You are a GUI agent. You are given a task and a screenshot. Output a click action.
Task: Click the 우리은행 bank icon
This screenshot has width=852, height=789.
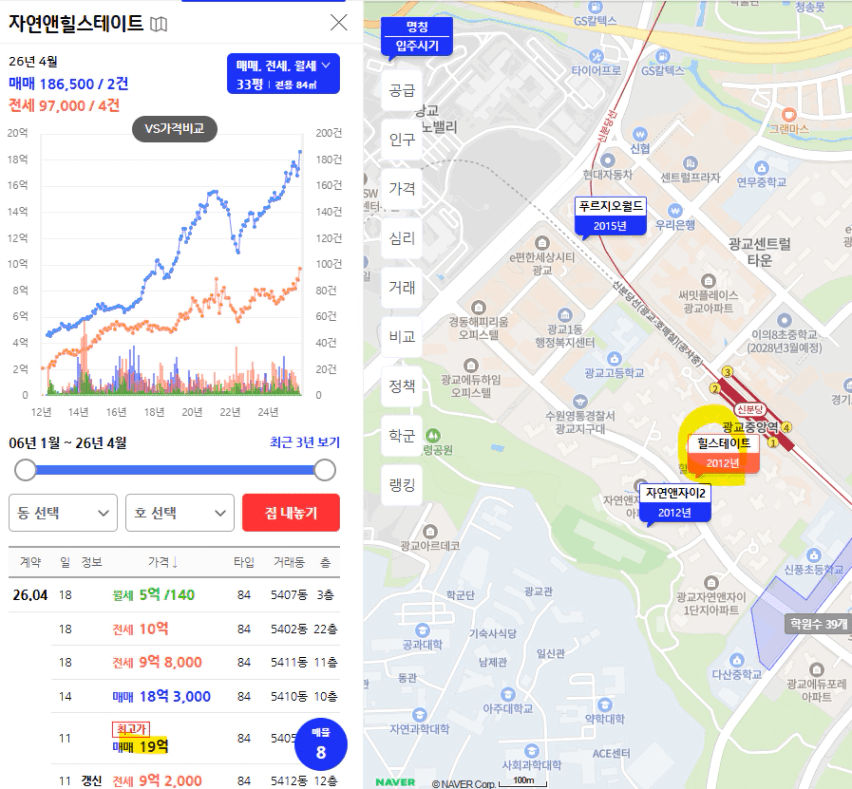[x=675, y=210]
